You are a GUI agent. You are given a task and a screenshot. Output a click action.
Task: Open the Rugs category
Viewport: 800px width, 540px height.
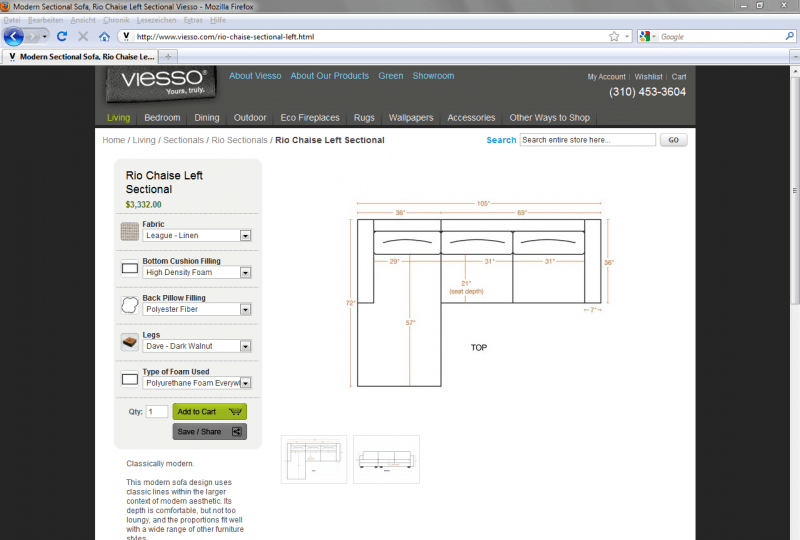(364, 118)
